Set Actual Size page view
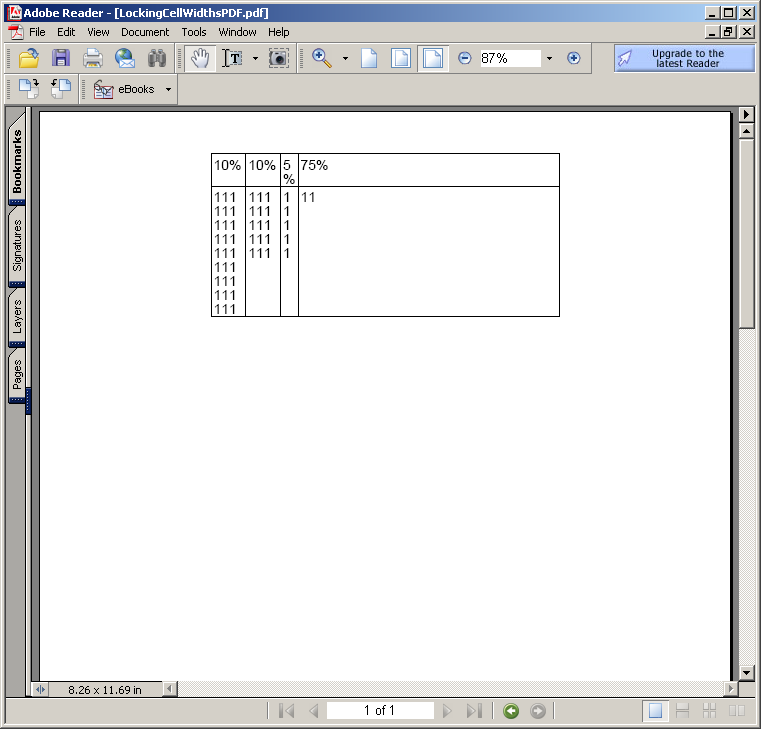The width and height of the screenshot is (761, 729). [369, 58]
